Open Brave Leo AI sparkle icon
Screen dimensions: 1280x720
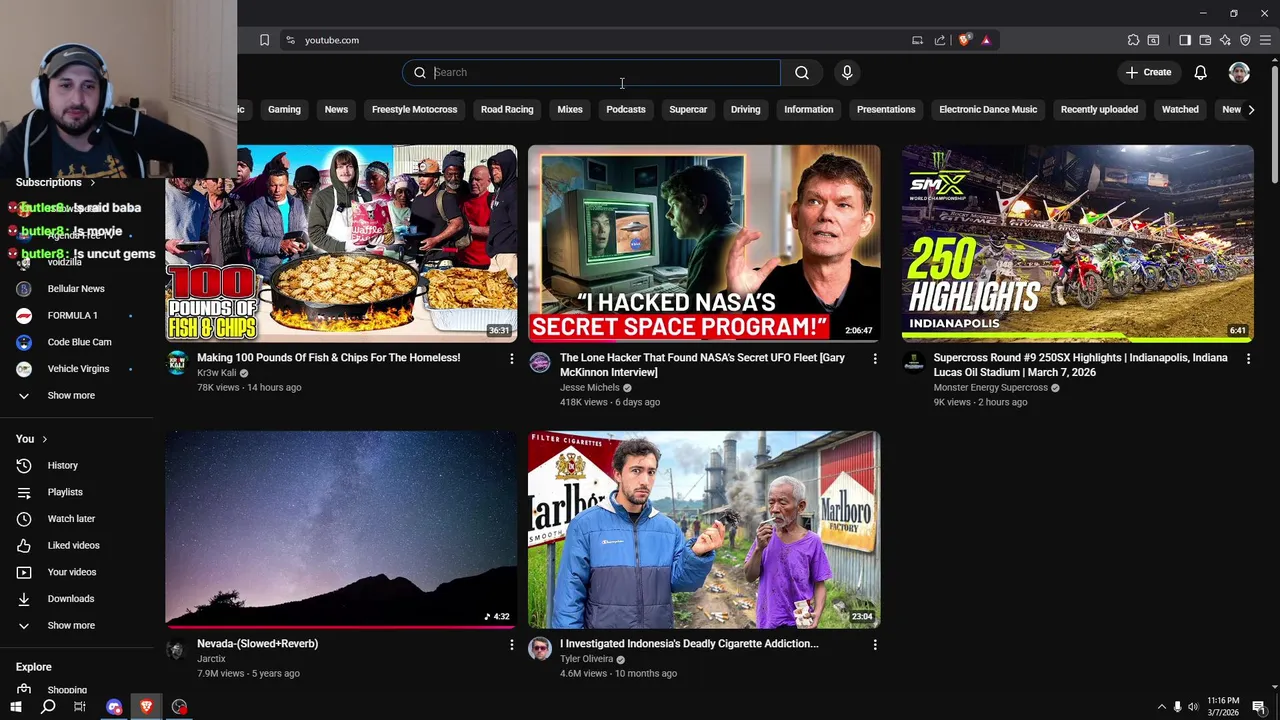(x=1225, y=40)
